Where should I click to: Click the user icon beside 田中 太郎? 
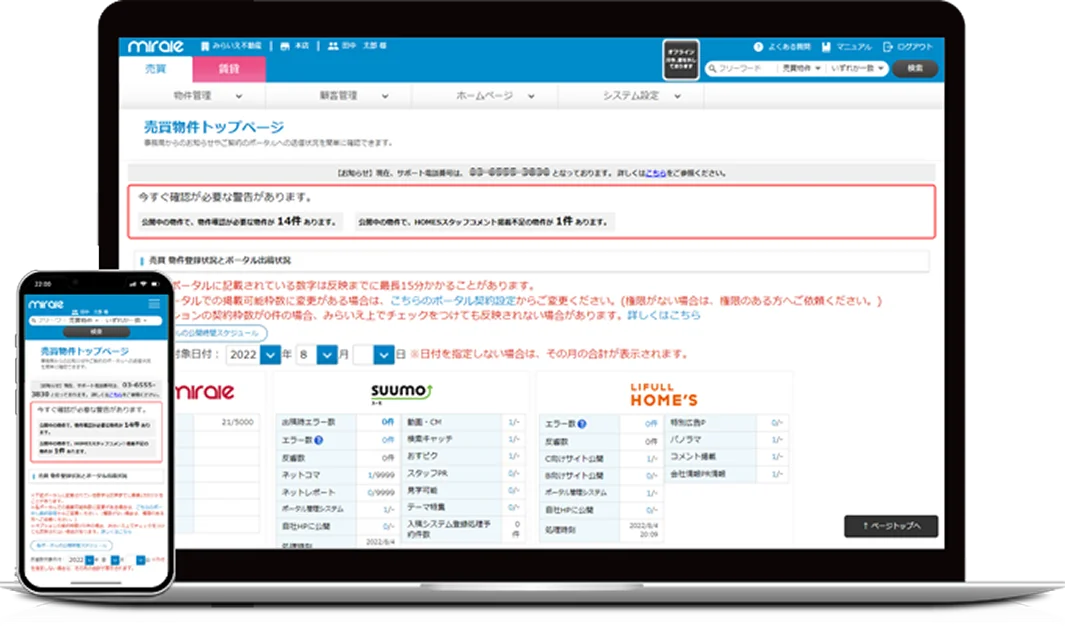[333, 44]
